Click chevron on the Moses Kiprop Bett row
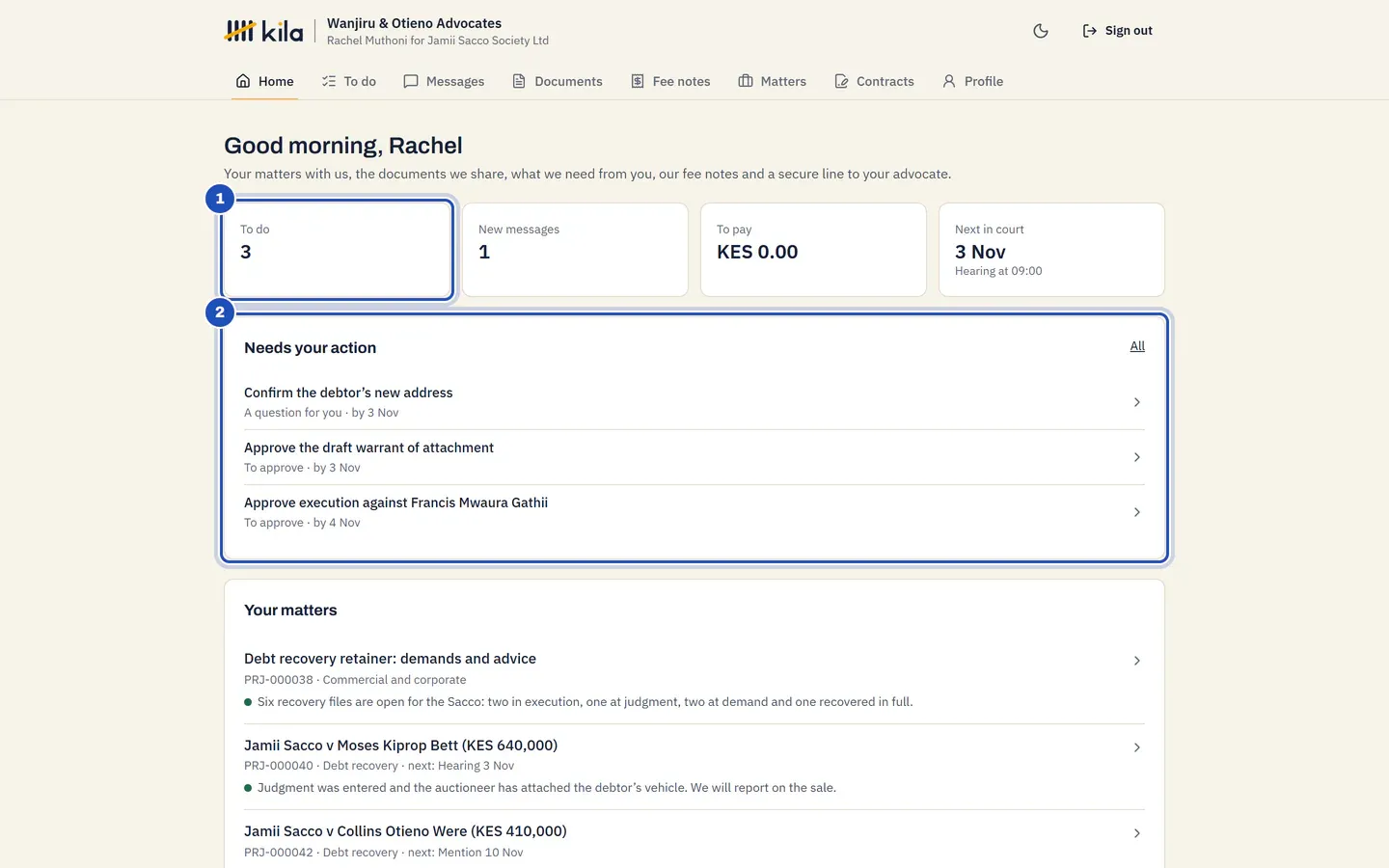Screen dimensions: 1389x868 (1137, 747)
